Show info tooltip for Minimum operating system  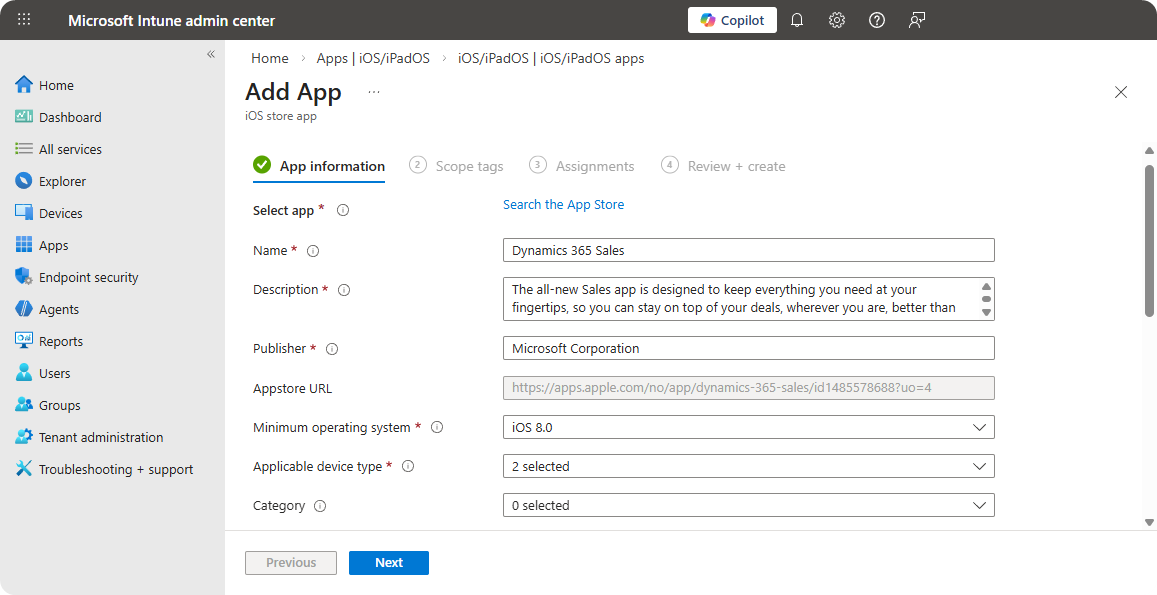[x=436, y=427]
